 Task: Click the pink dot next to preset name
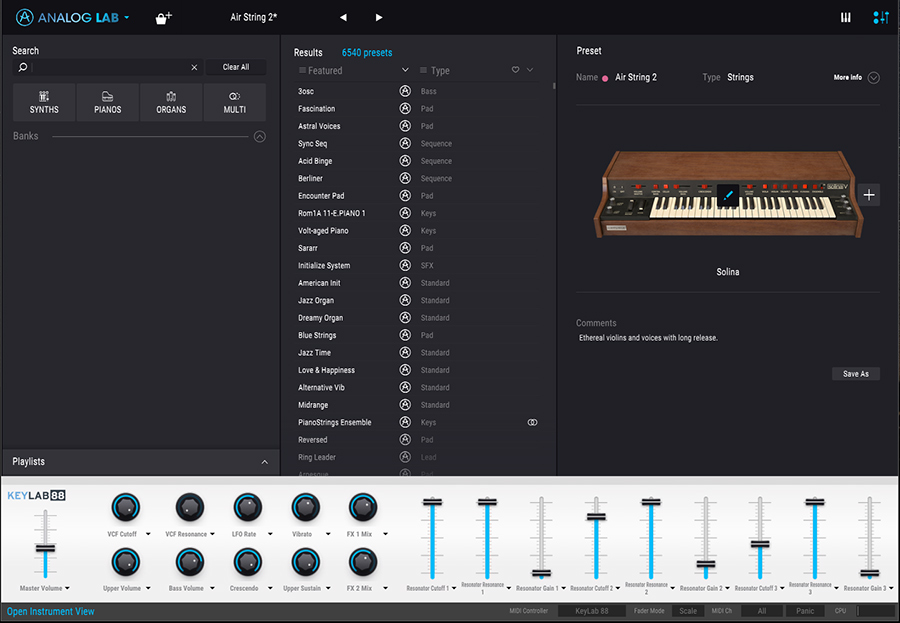(605, 78)
